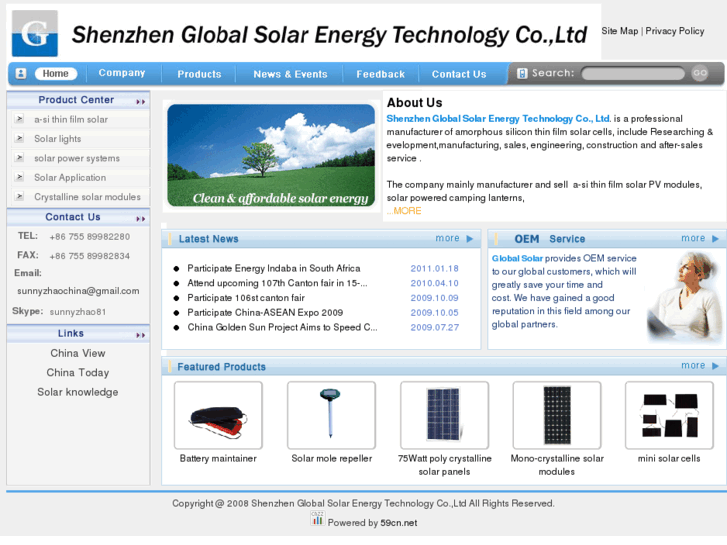Open the China Today link
Screen dimensions: 727x545
click(78, 372)
